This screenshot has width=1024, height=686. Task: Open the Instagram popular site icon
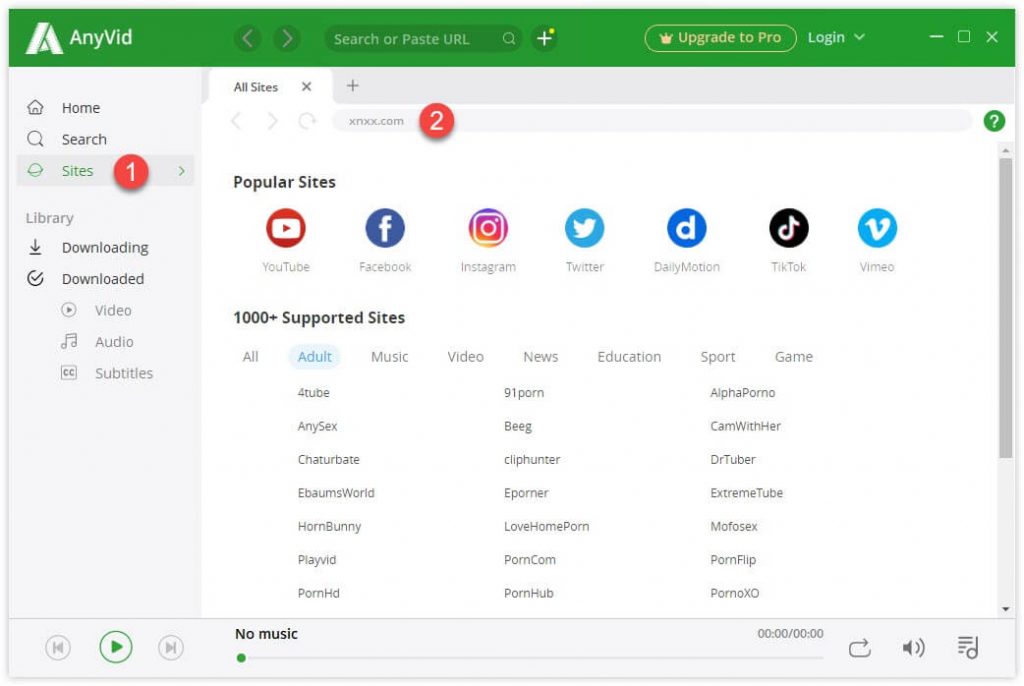[x=488, y=228]
